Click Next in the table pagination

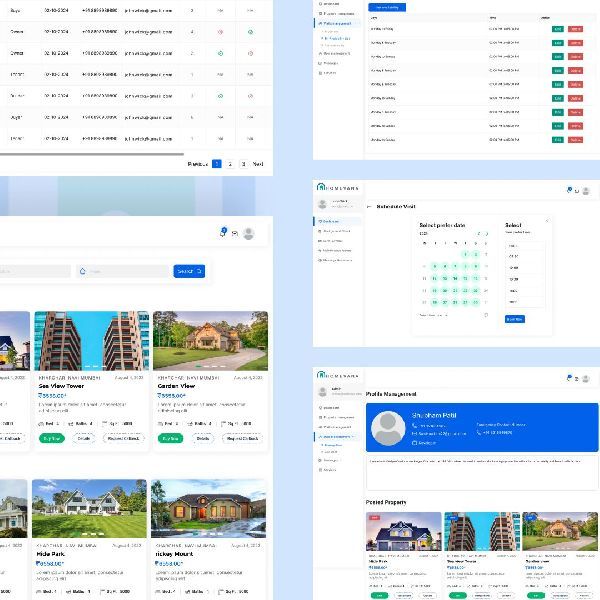257,163
